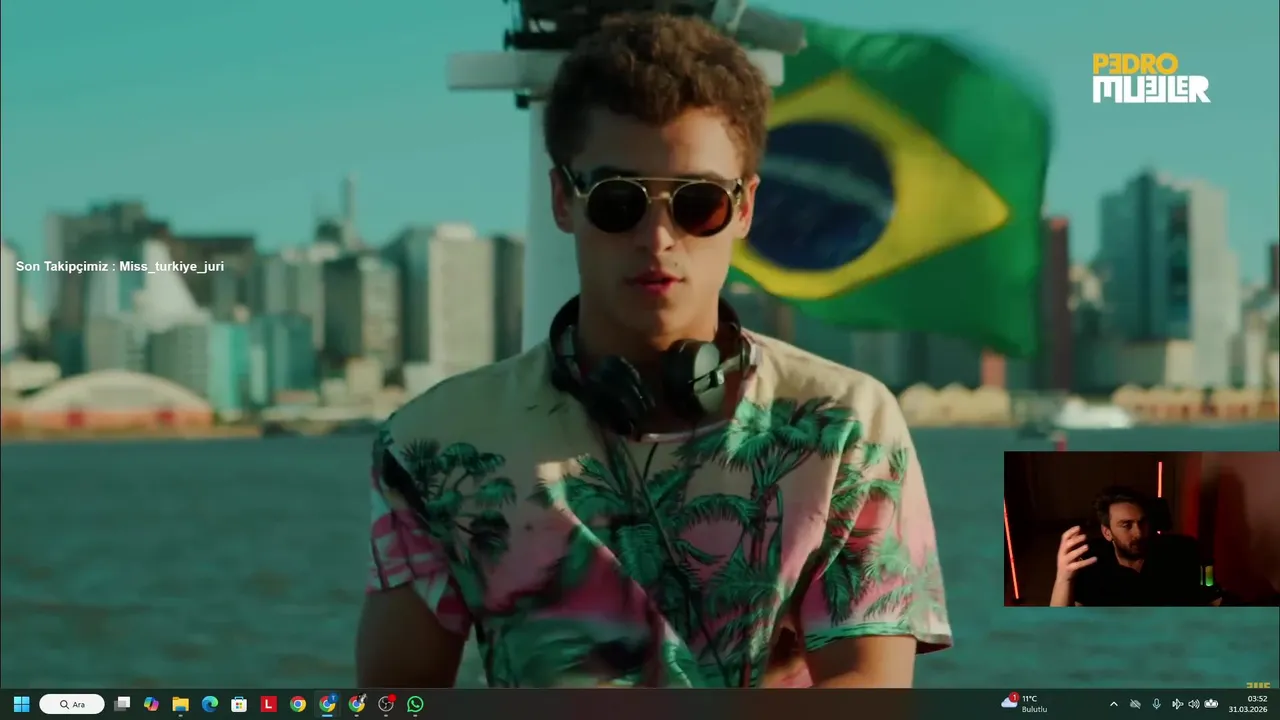This screenshot has height=720, width=1280.
Task: Launch Copilot from the taskbar
Action: [x=151, y=704]
